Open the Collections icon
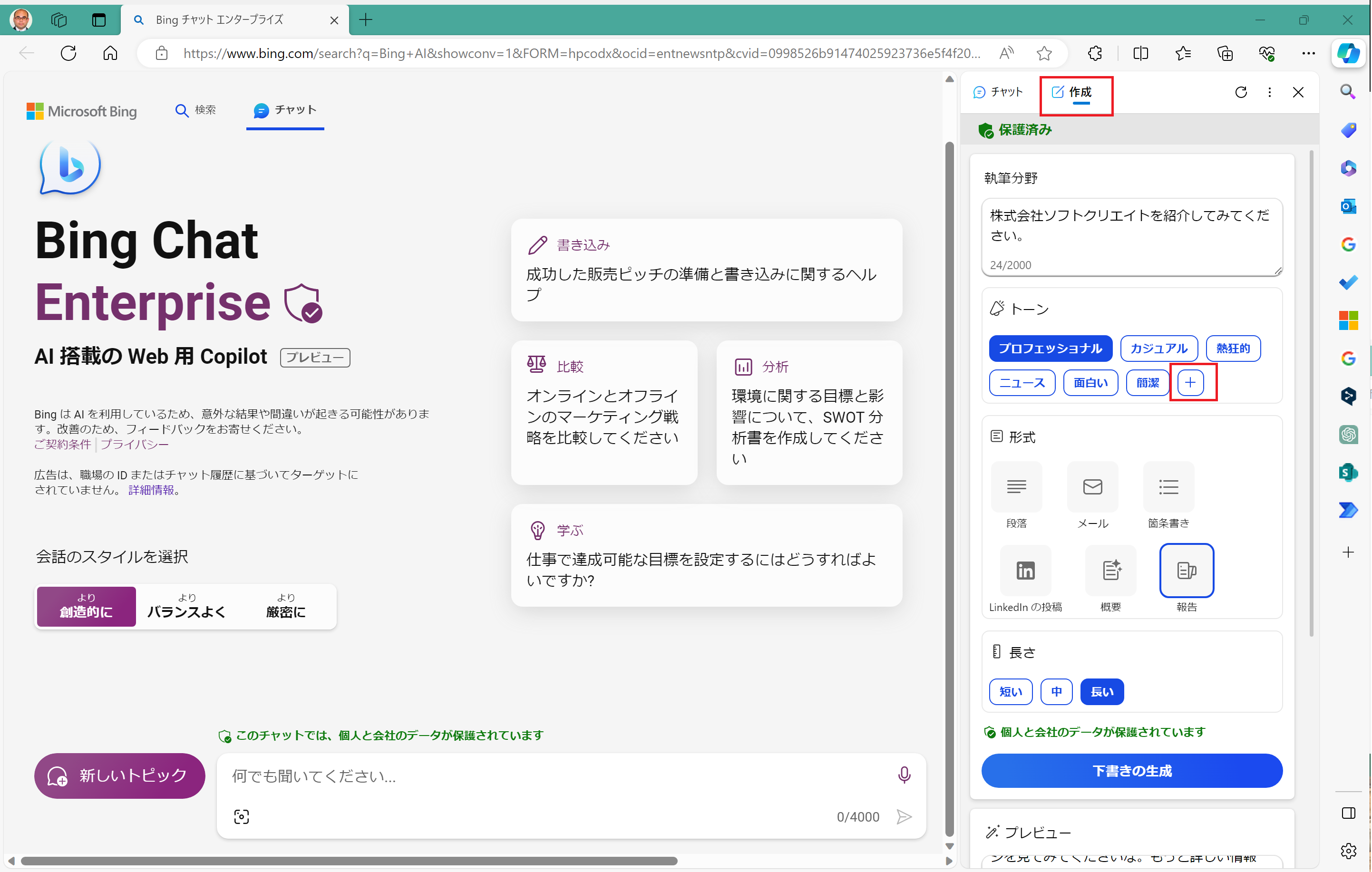The width and height of the screenshot is (1372, 872). (x=1225, y=54)
